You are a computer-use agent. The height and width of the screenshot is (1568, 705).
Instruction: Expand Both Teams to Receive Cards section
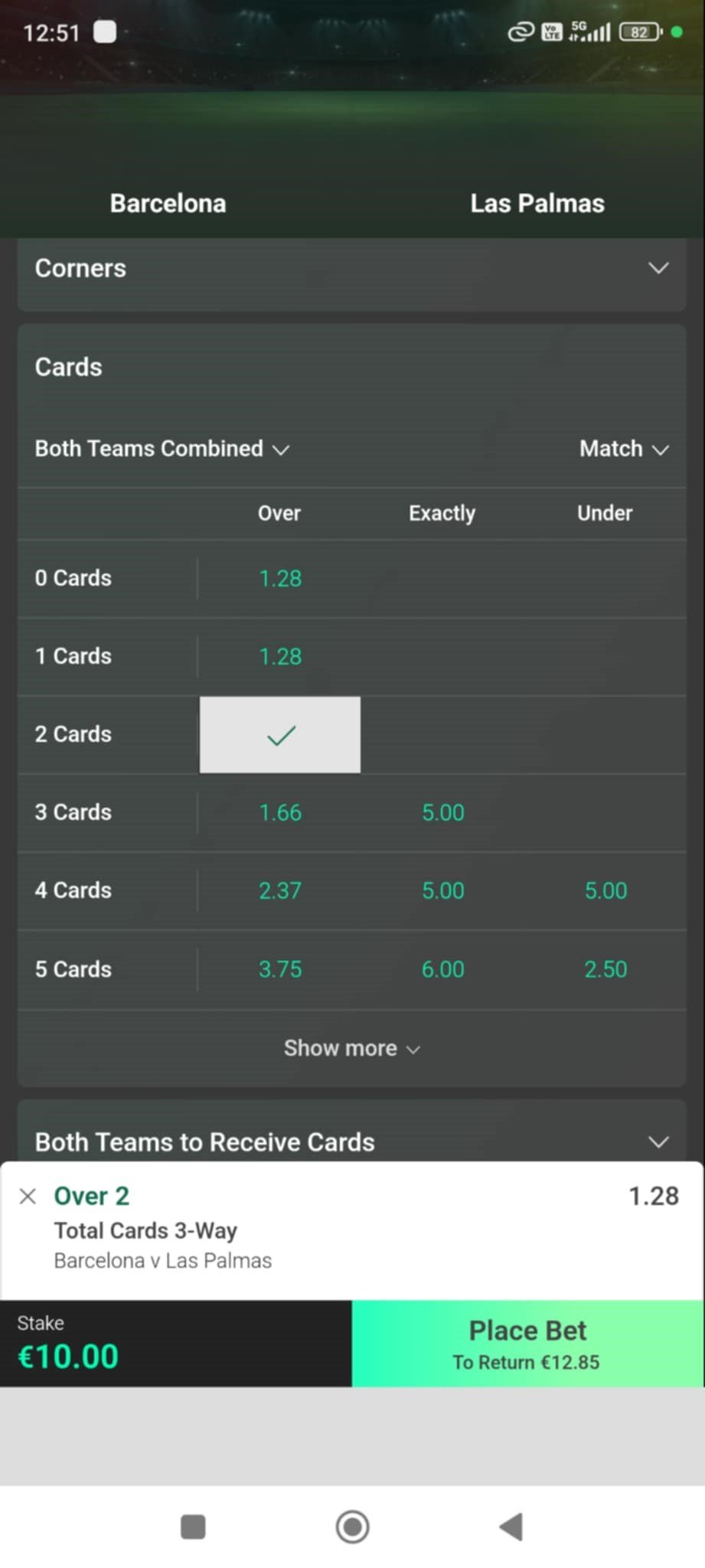(352, 1141)
